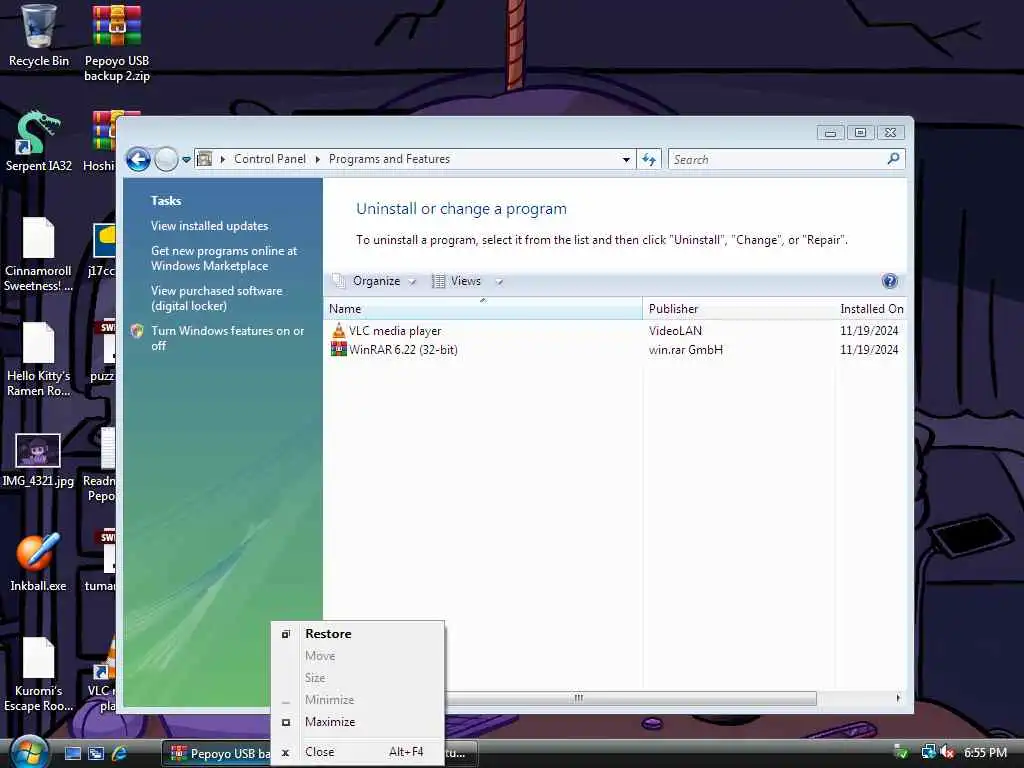Click the VLC cone icon in the list
1024x768 pixels.
[x=338, y=330]
